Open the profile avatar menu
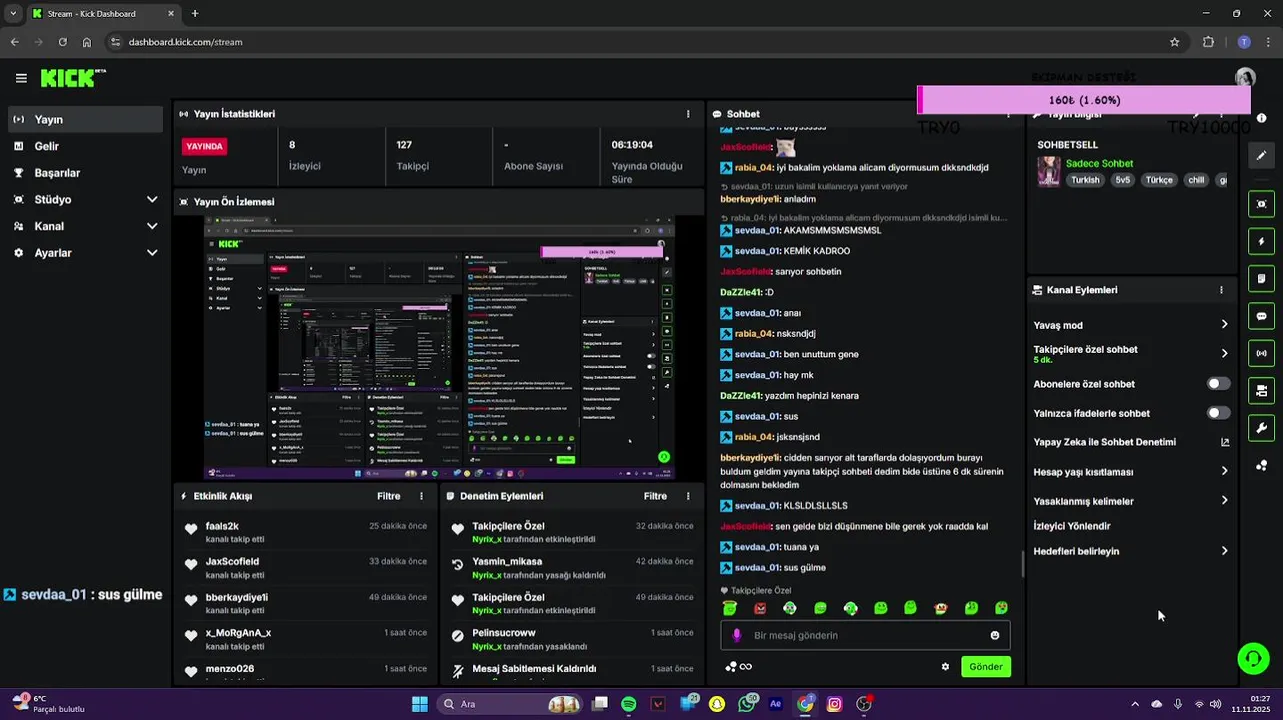 coord(1245,78)
